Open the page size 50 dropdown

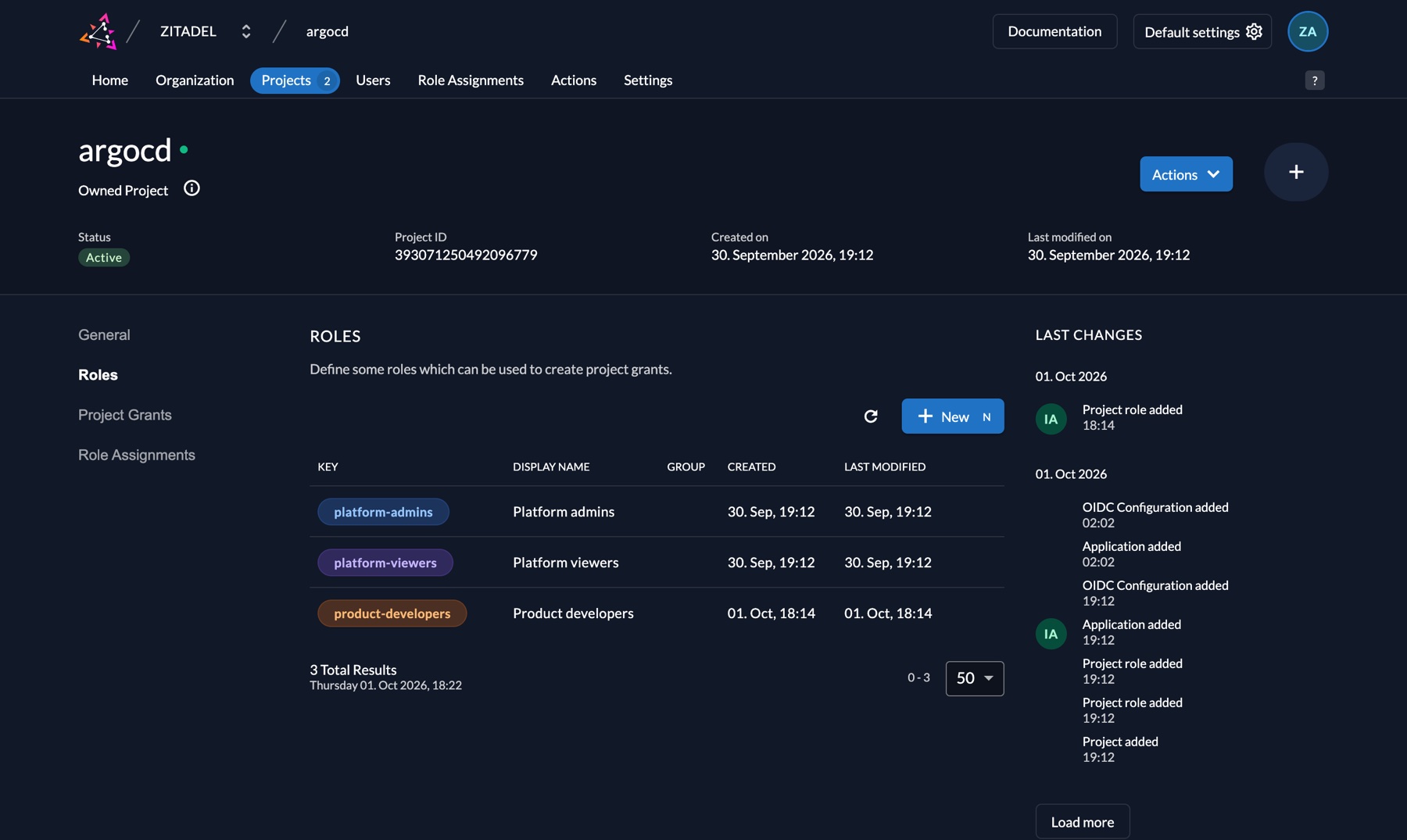coord(975,678)
